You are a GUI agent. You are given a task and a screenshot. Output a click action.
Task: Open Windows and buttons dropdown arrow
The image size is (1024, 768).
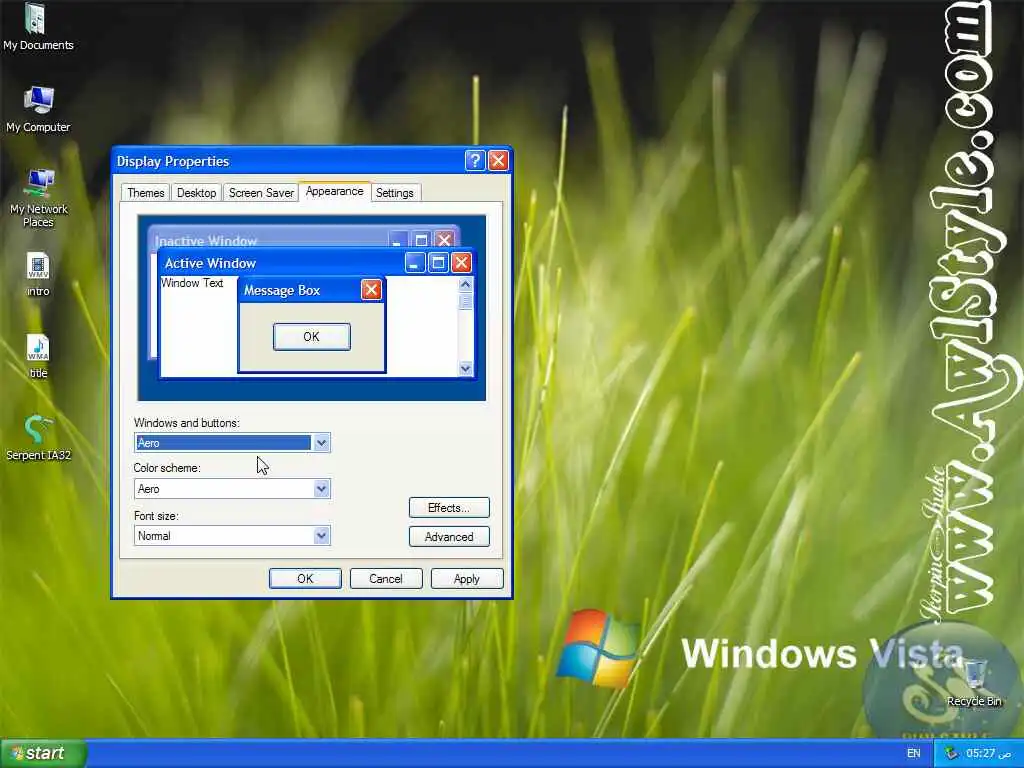(321, 443)
